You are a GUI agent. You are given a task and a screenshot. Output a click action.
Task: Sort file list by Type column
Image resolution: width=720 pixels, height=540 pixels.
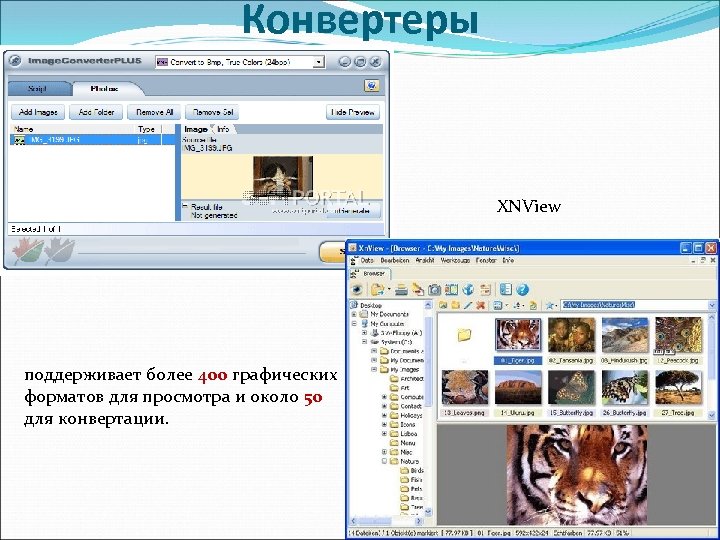click(x=148, y=129)
